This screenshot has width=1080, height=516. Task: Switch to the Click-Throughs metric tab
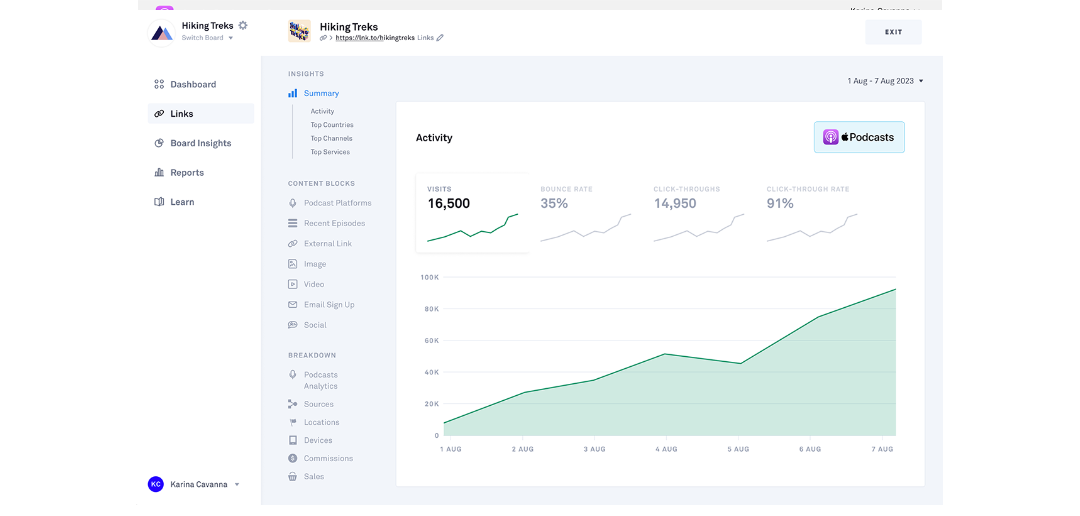tap(699, 213)
